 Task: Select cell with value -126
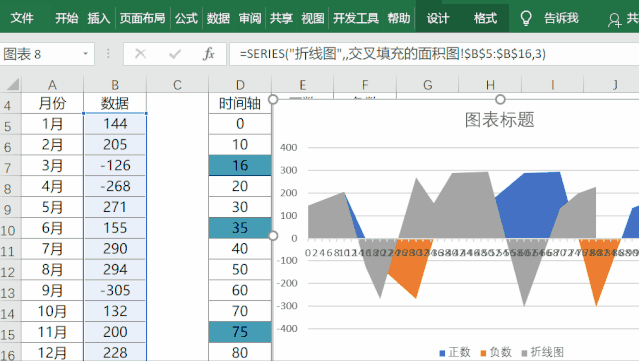coord(115,165)
